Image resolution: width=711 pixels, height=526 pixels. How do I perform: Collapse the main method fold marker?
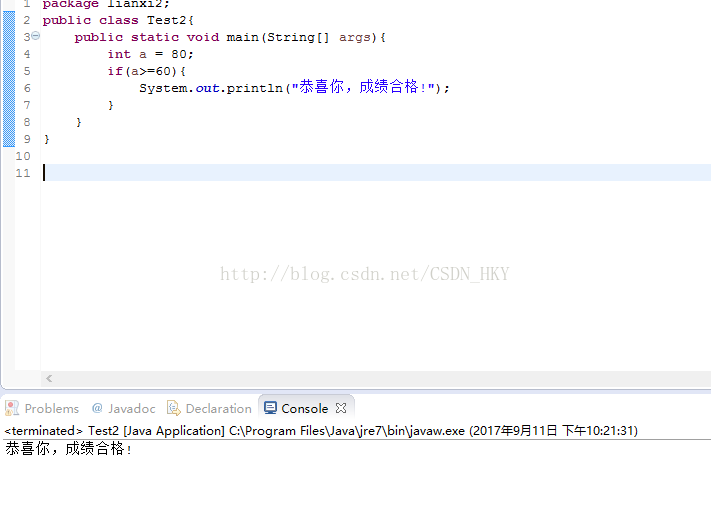click(x=35, y=36)
